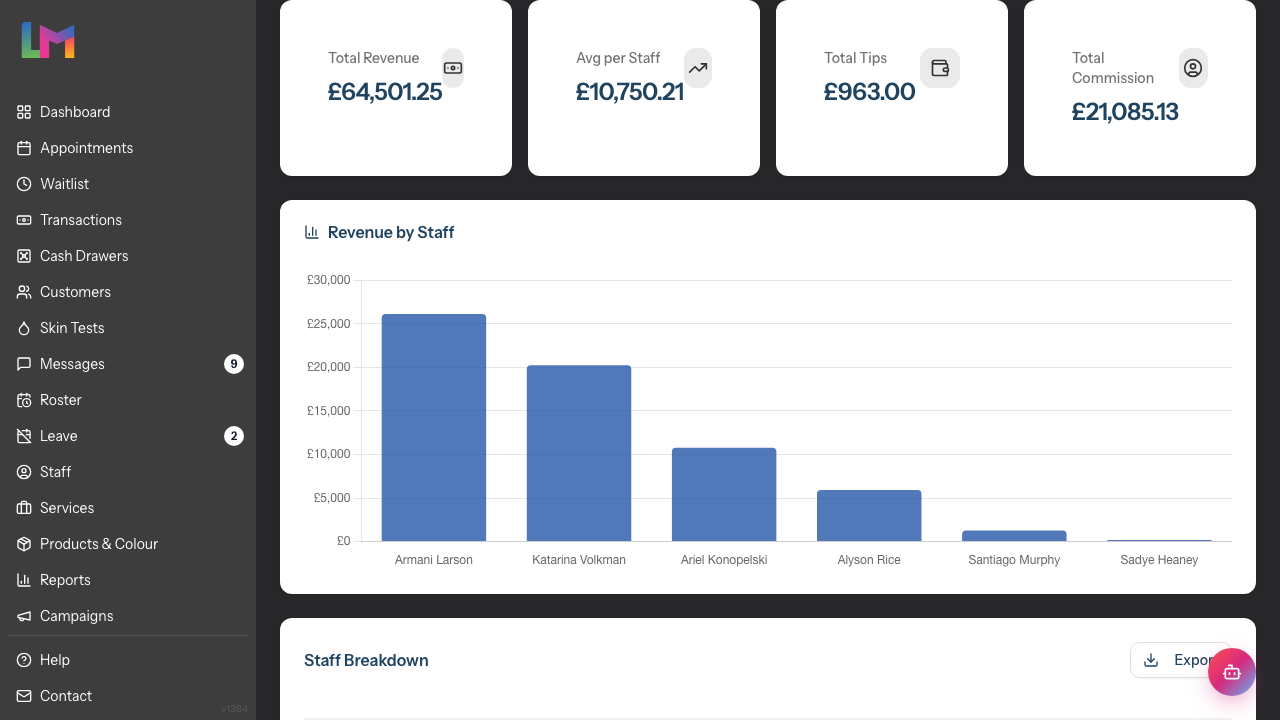1280x720 pixels.
Task: Click Katarina Volkman's revenue bar
Action: coord(579,453)
